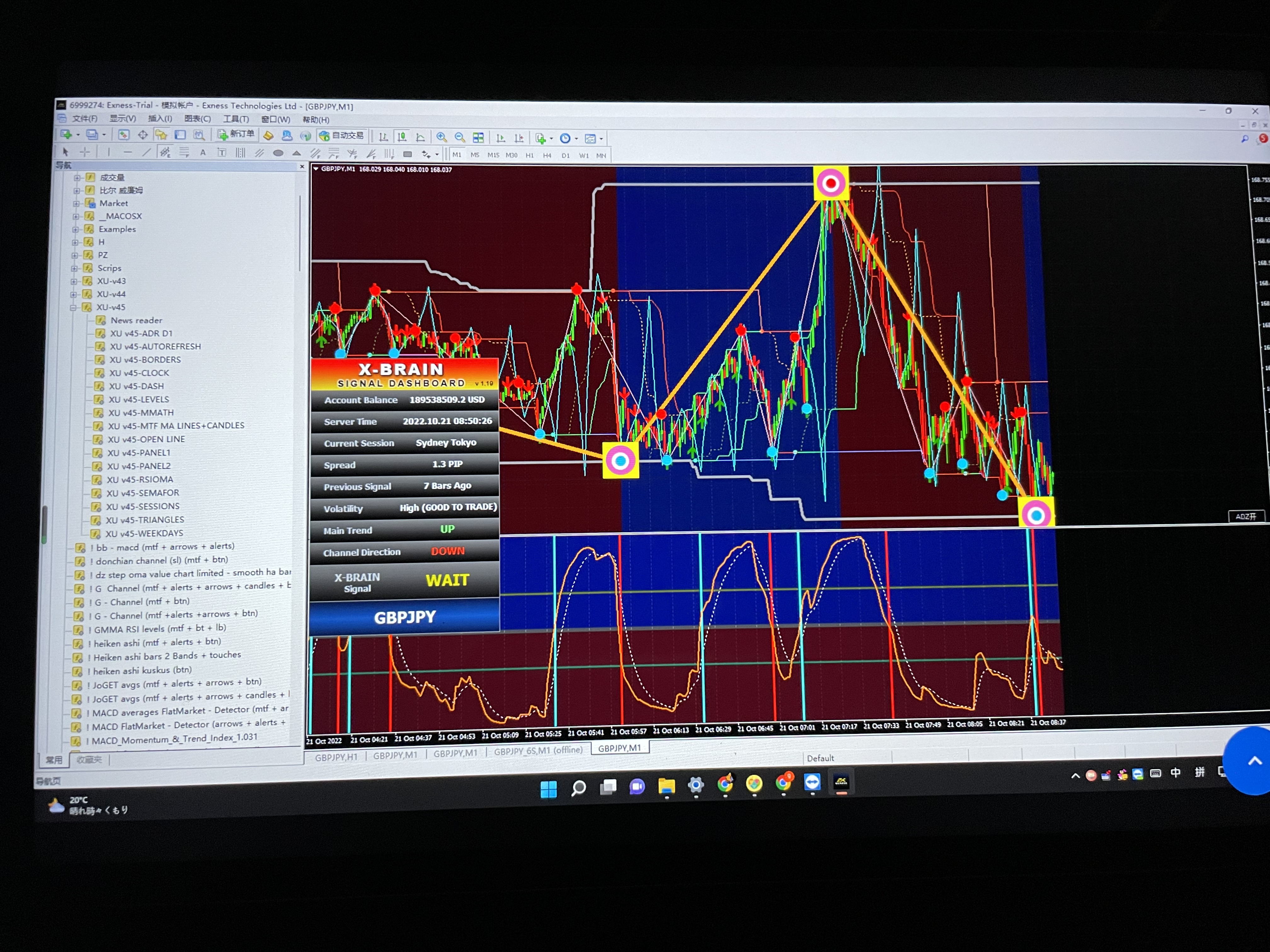Open Windows Start menu on taskbar

[548, 789]
